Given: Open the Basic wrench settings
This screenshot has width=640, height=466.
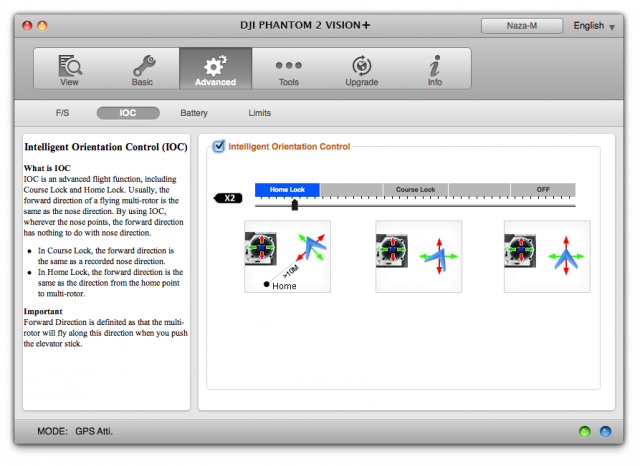Looking at the screenshot, I should tap(142, 69).
